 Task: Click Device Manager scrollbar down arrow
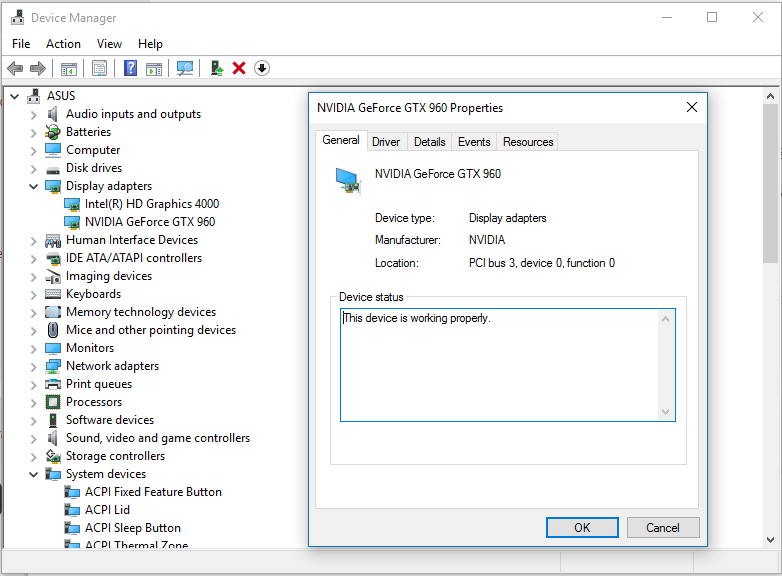[771, 540]
